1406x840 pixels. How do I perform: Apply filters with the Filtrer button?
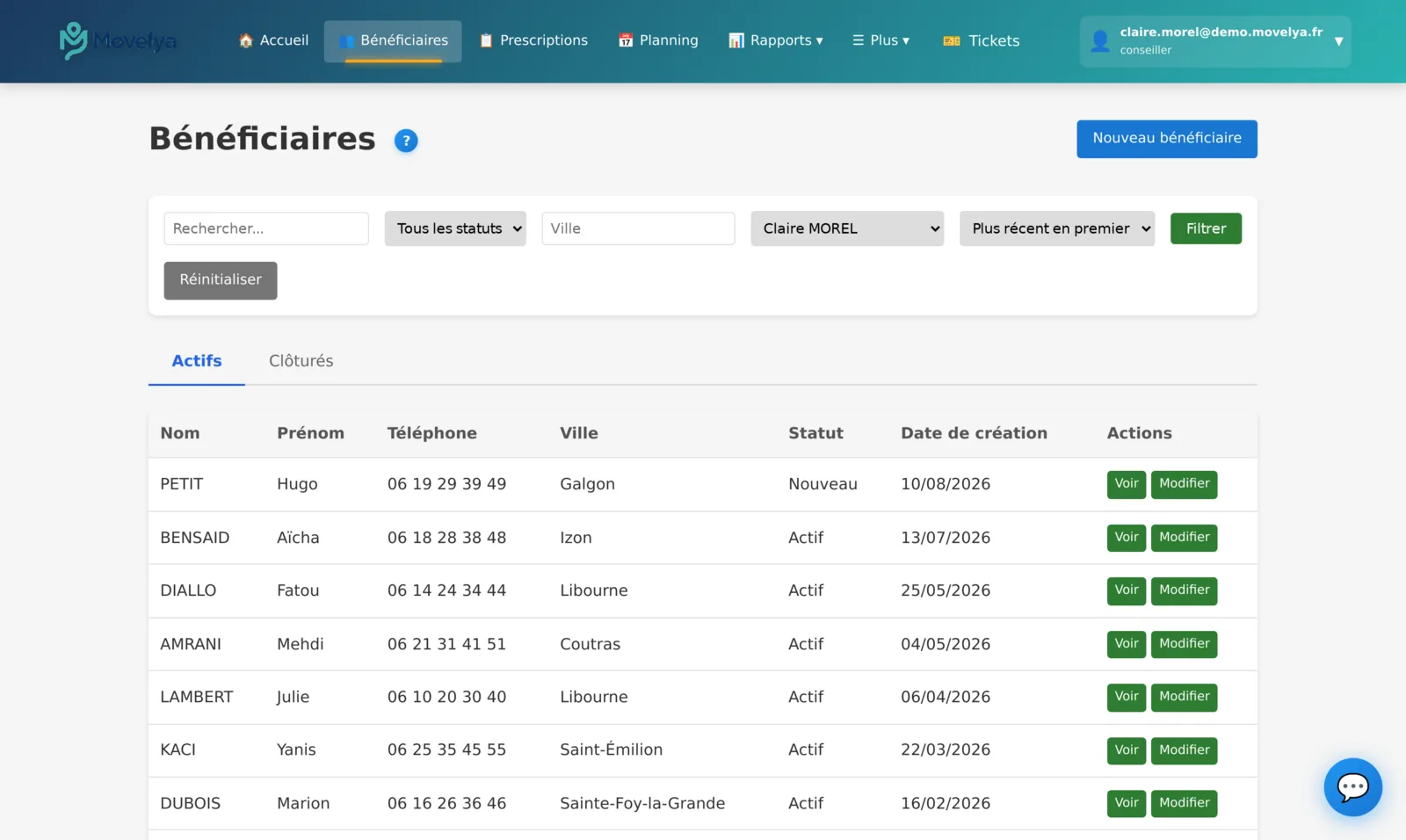click(x=1206, y=228)
